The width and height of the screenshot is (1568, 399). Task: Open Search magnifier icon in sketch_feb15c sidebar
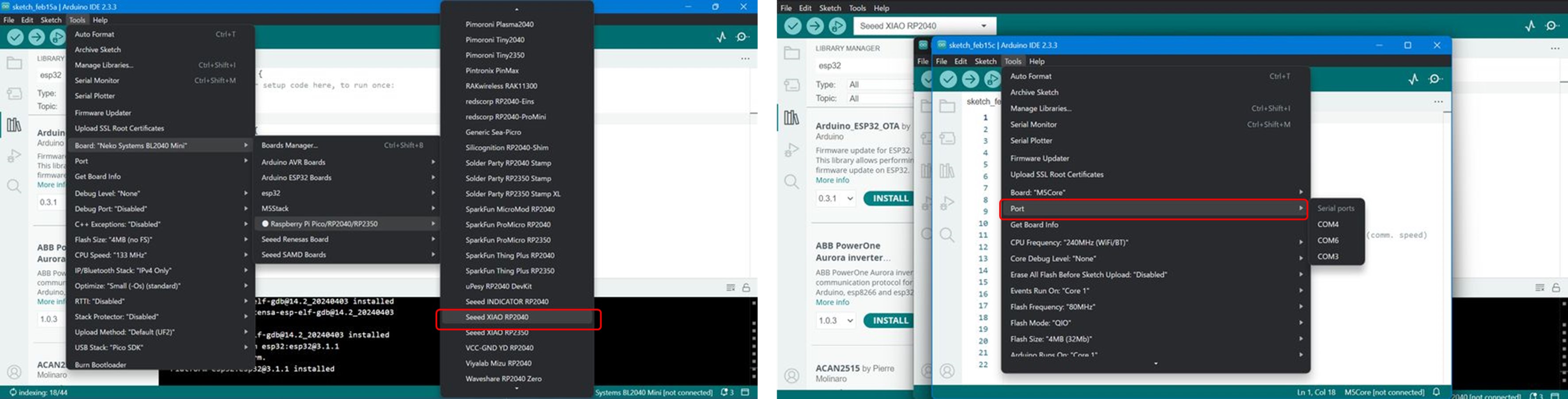[947, 235]
